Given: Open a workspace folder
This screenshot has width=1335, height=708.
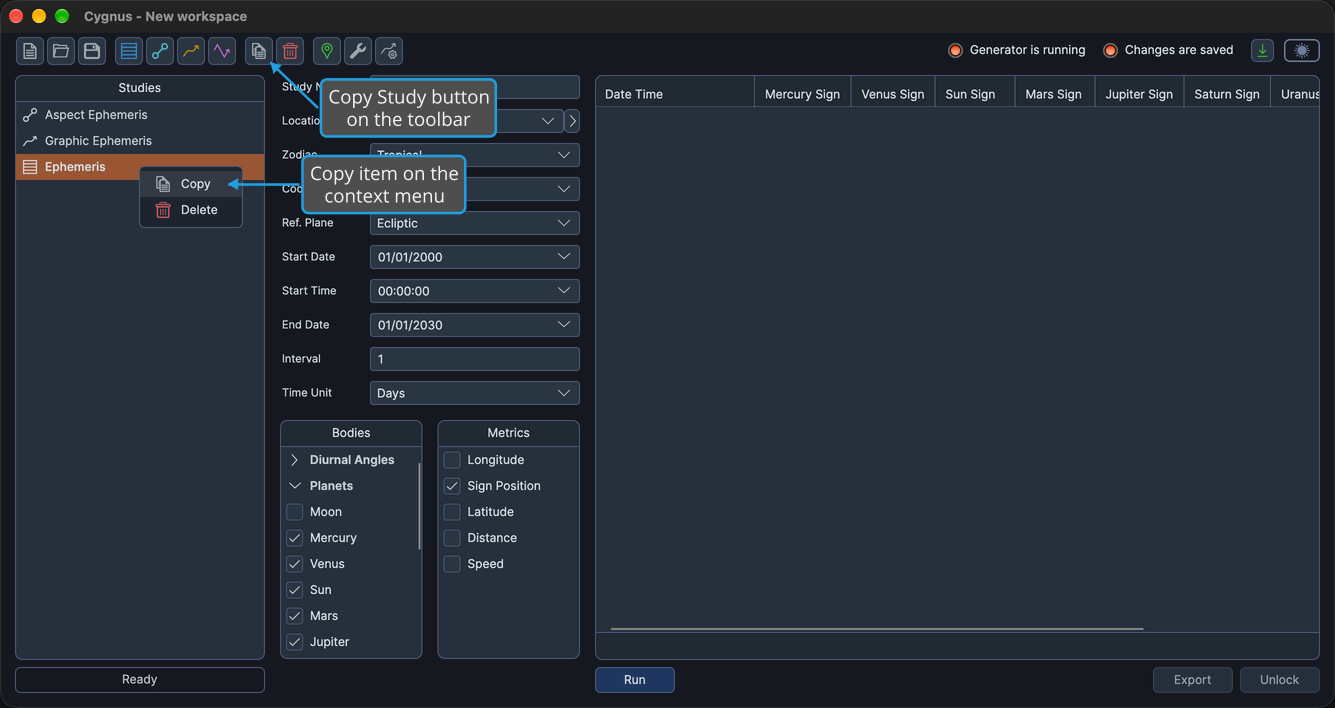Looking at the screenshot, I should point(61,51).
